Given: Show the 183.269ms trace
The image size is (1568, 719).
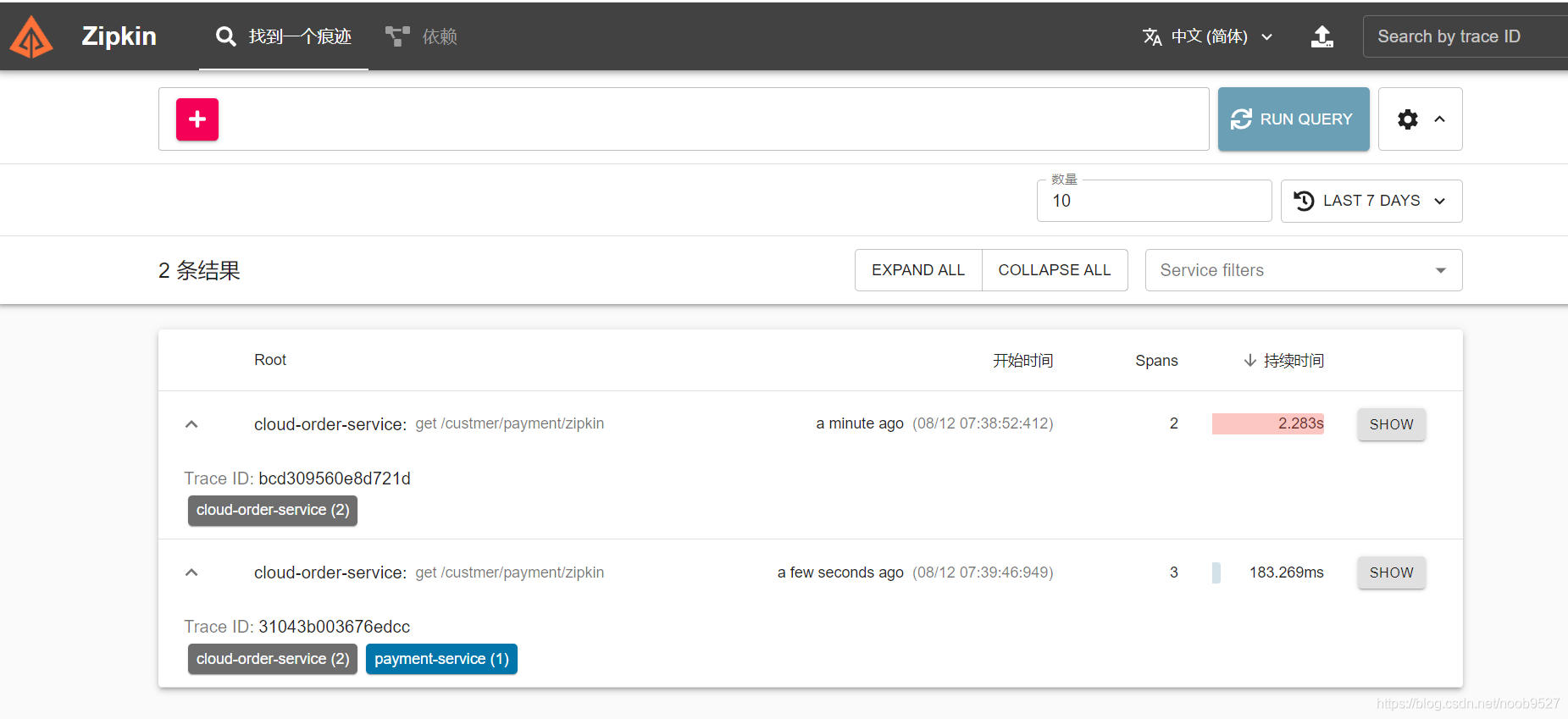Looking at the screenshot, I should 1392,572.
